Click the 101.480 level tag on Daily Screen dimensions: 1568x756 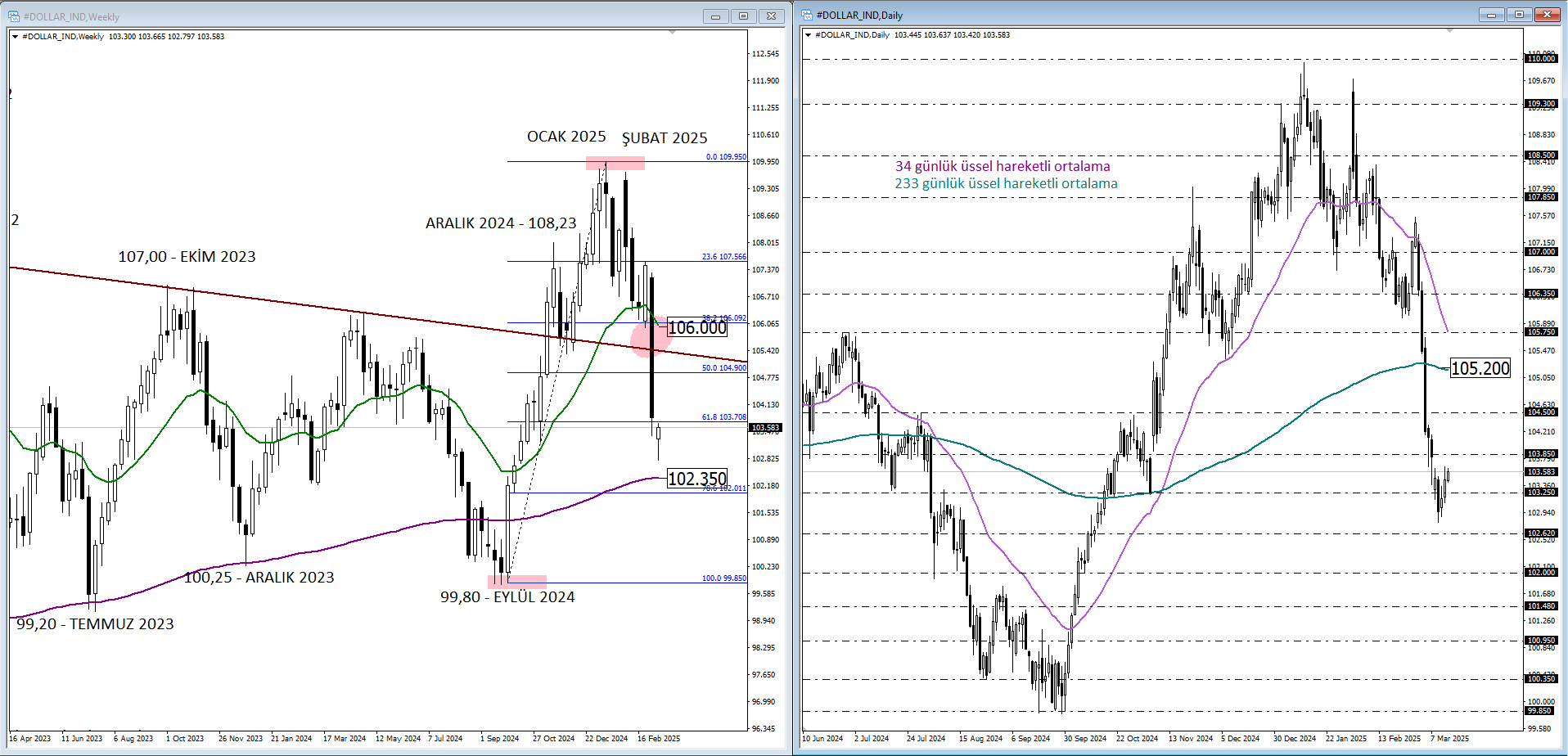coord(1541,606)
